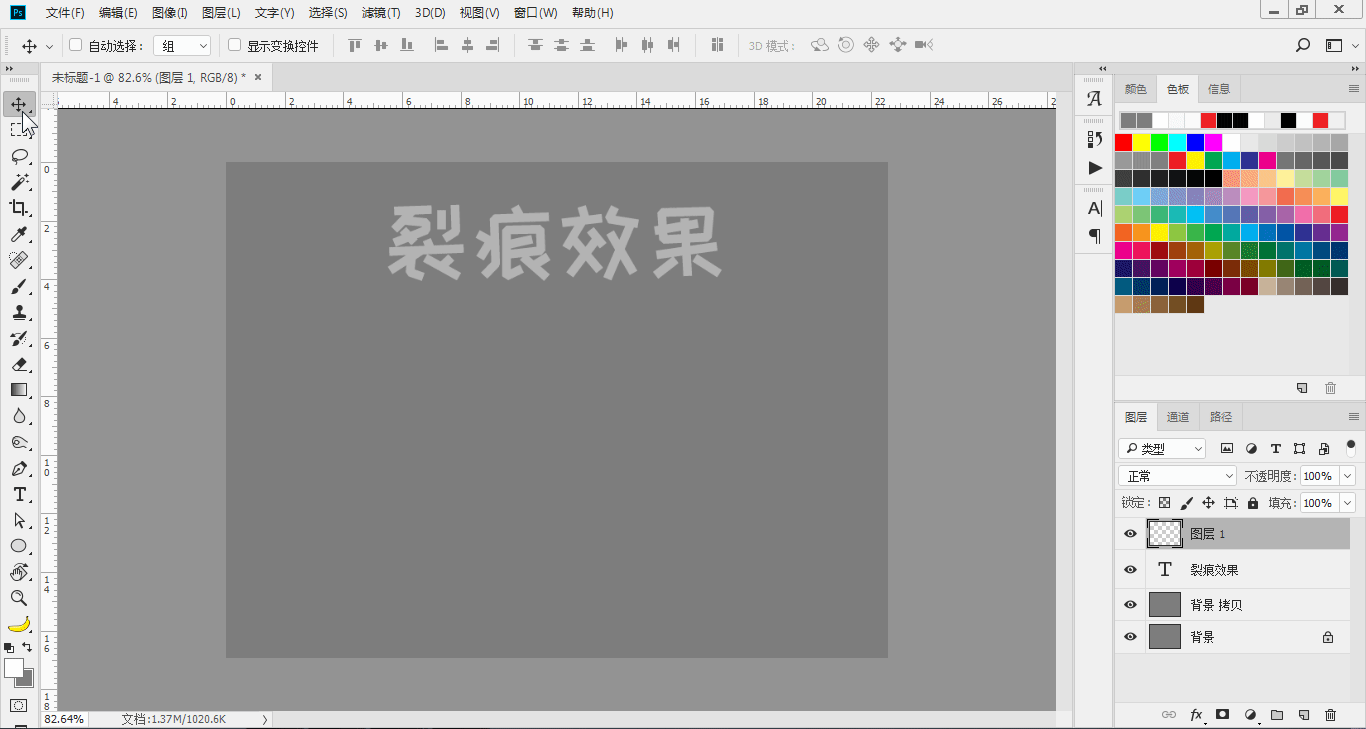The image size is (1366, 729).
Task: Select the Brush tool
Action: (19, 286)
